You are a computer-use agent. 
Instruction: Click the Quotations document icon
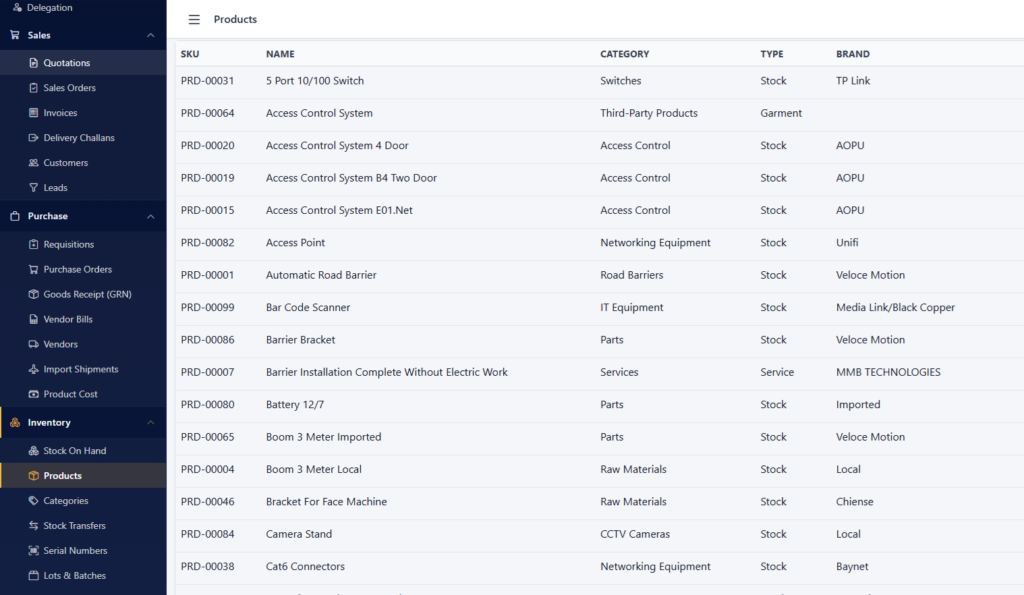pos(33,63)
